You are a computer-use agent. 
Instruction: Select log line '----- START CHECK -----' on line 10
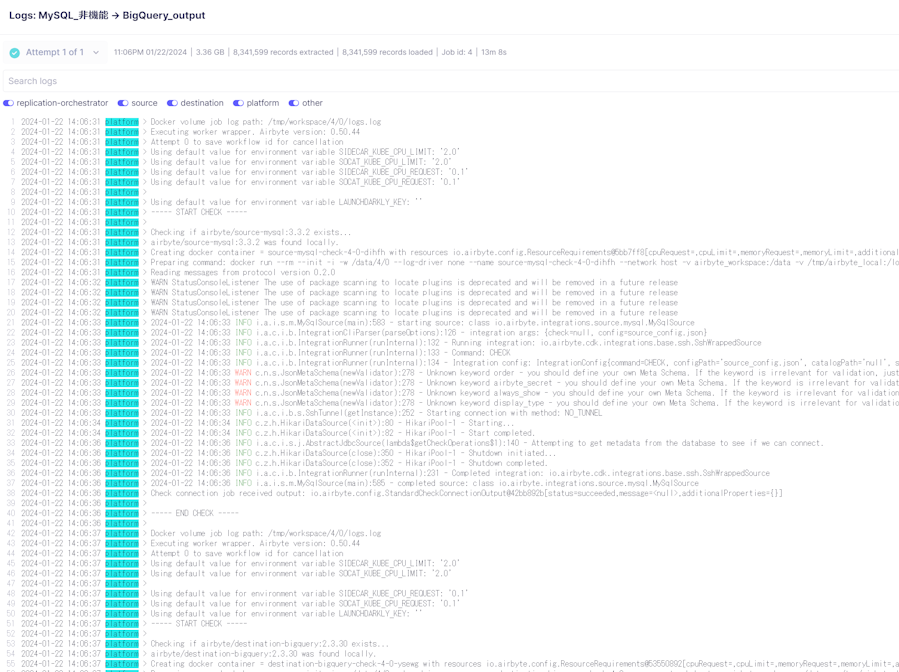(198, 212)
